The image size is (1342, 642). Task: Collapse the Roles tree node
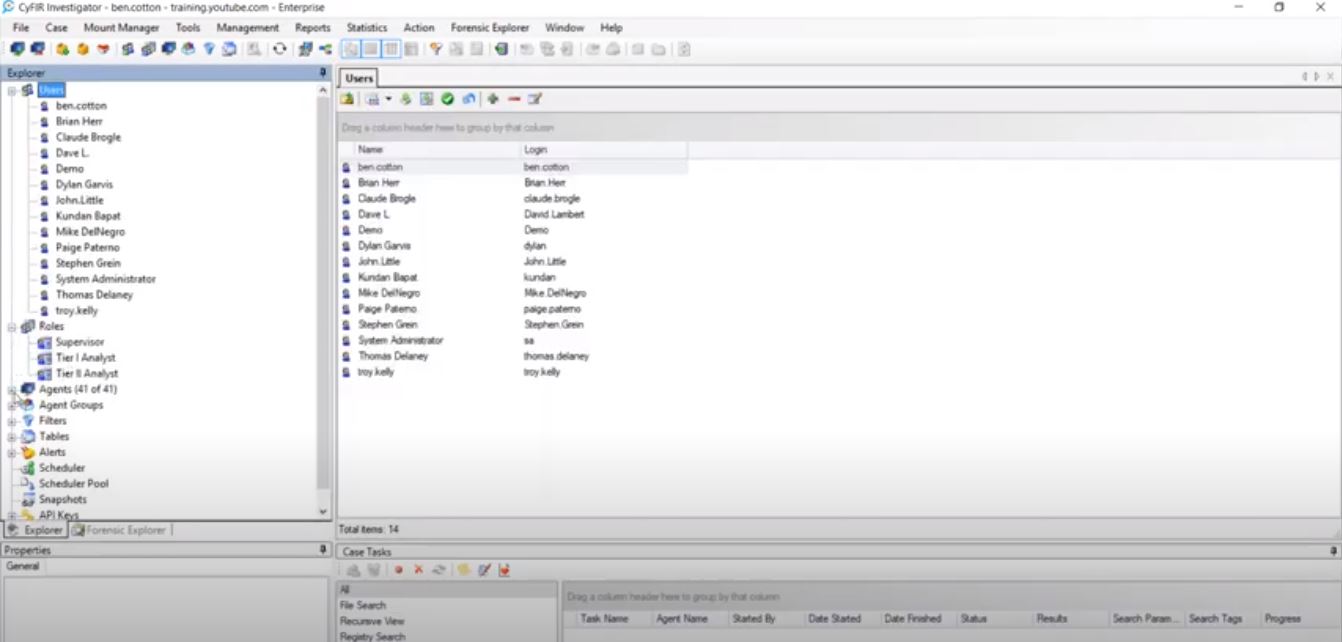point(12,326)
